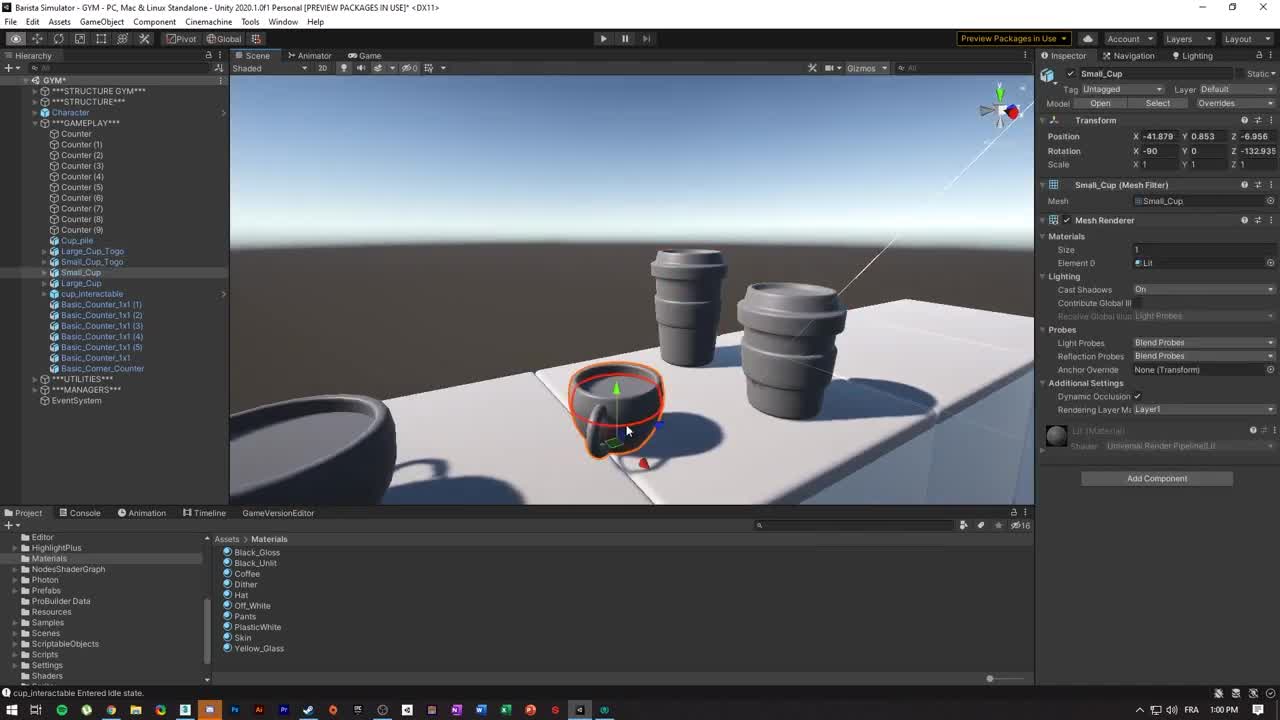
Task: Select the Rect tool in the toolbar
Action: 101,39
